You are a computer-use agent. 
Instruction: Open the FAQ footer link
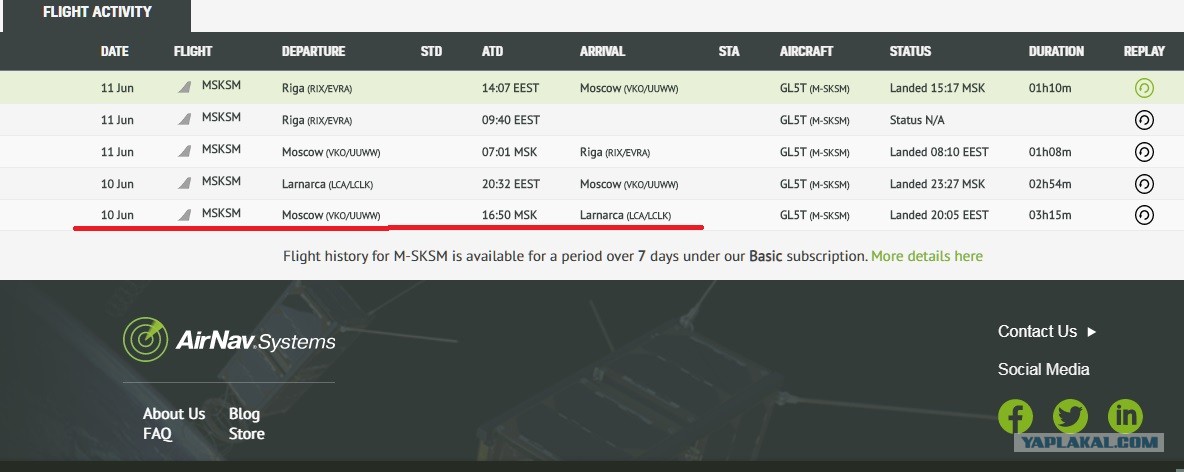tap(157, 433)
